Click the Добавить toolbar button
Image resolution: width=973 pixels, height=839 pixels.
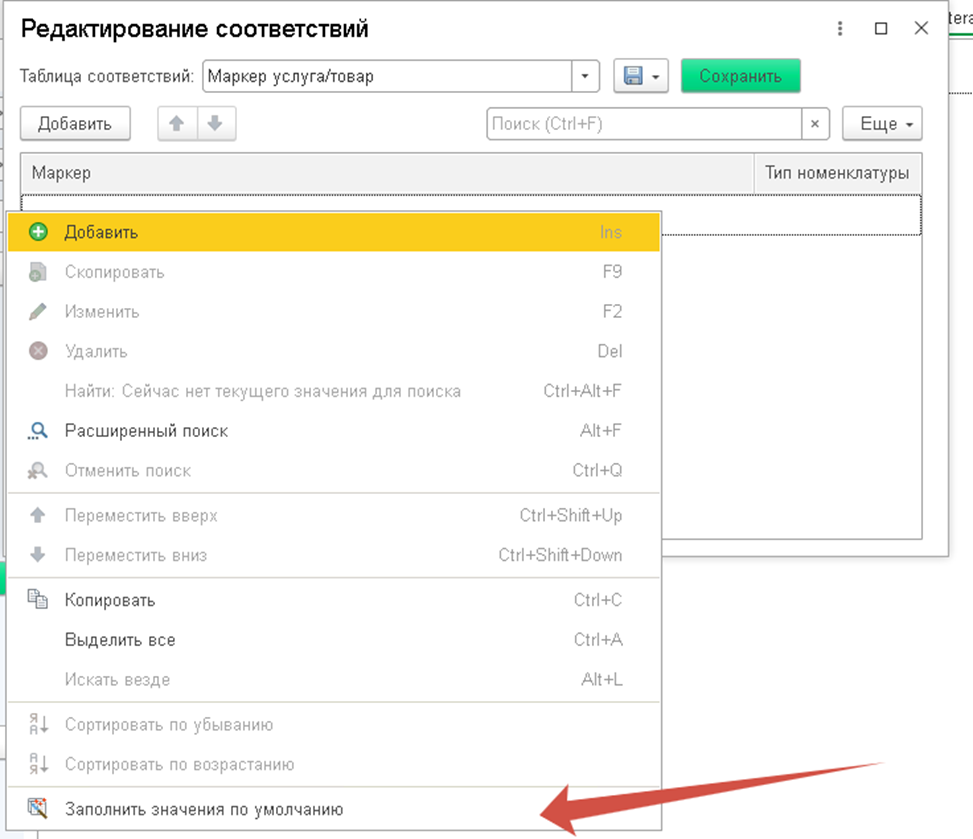coord(75,123)
